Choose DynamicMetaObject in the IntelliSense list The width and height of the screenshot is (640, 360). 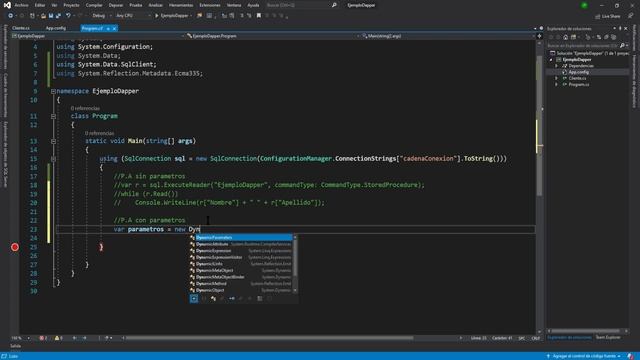[x=241, y=270]
